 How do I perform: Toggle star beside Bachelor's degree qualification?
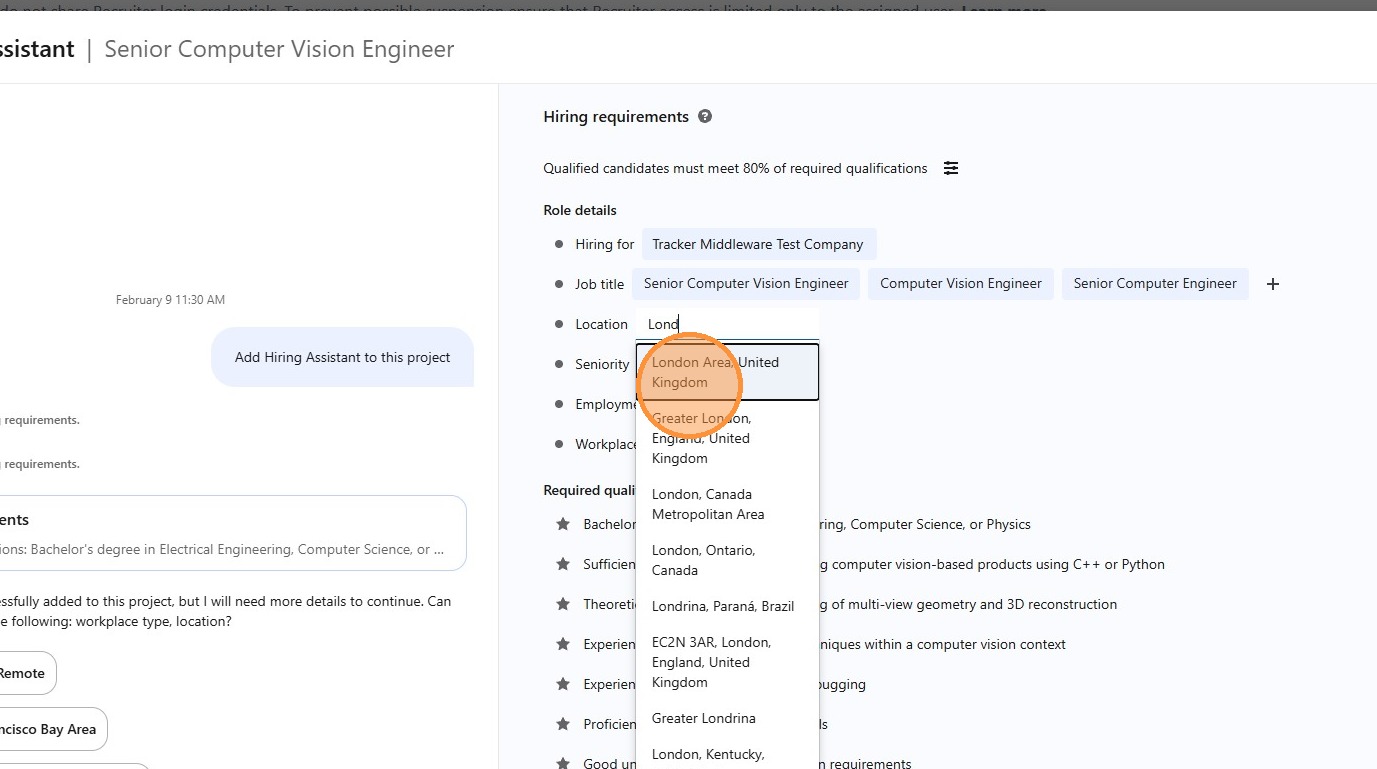563,524
